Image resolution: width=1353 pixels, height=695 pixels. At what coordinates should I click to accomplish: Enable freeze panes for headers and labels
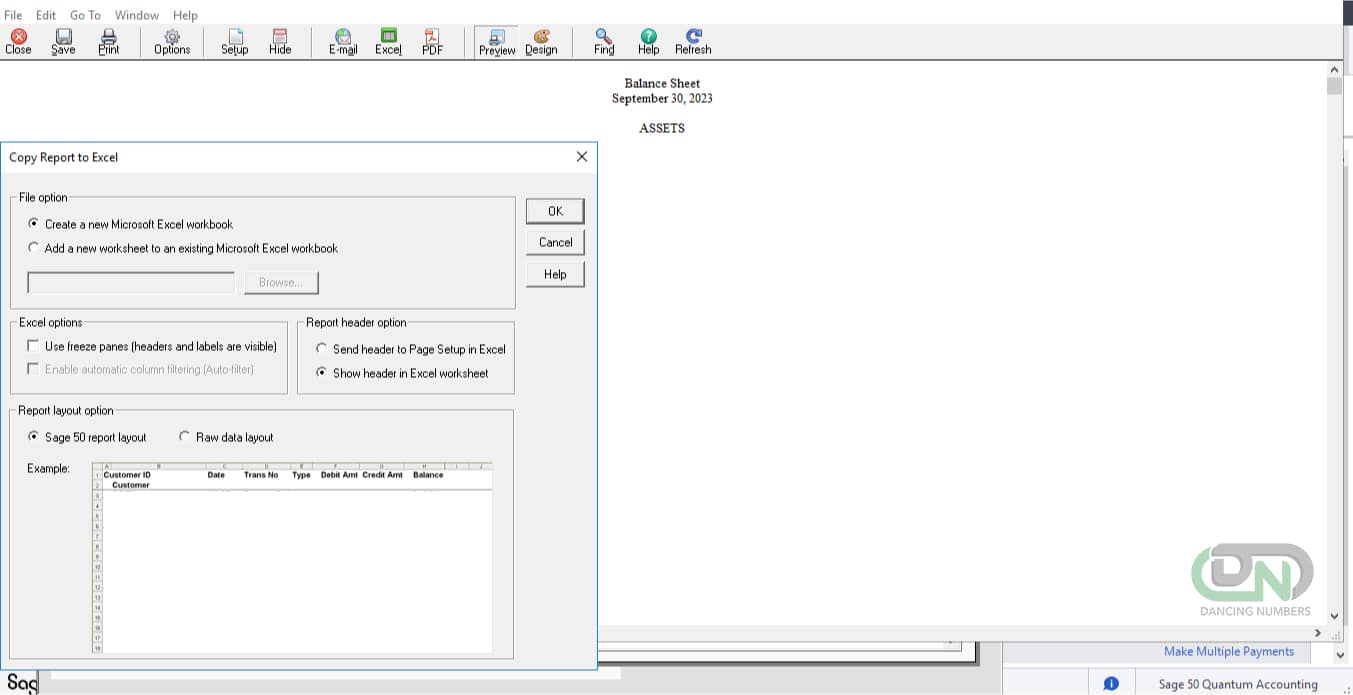click(x=33, y=345)
